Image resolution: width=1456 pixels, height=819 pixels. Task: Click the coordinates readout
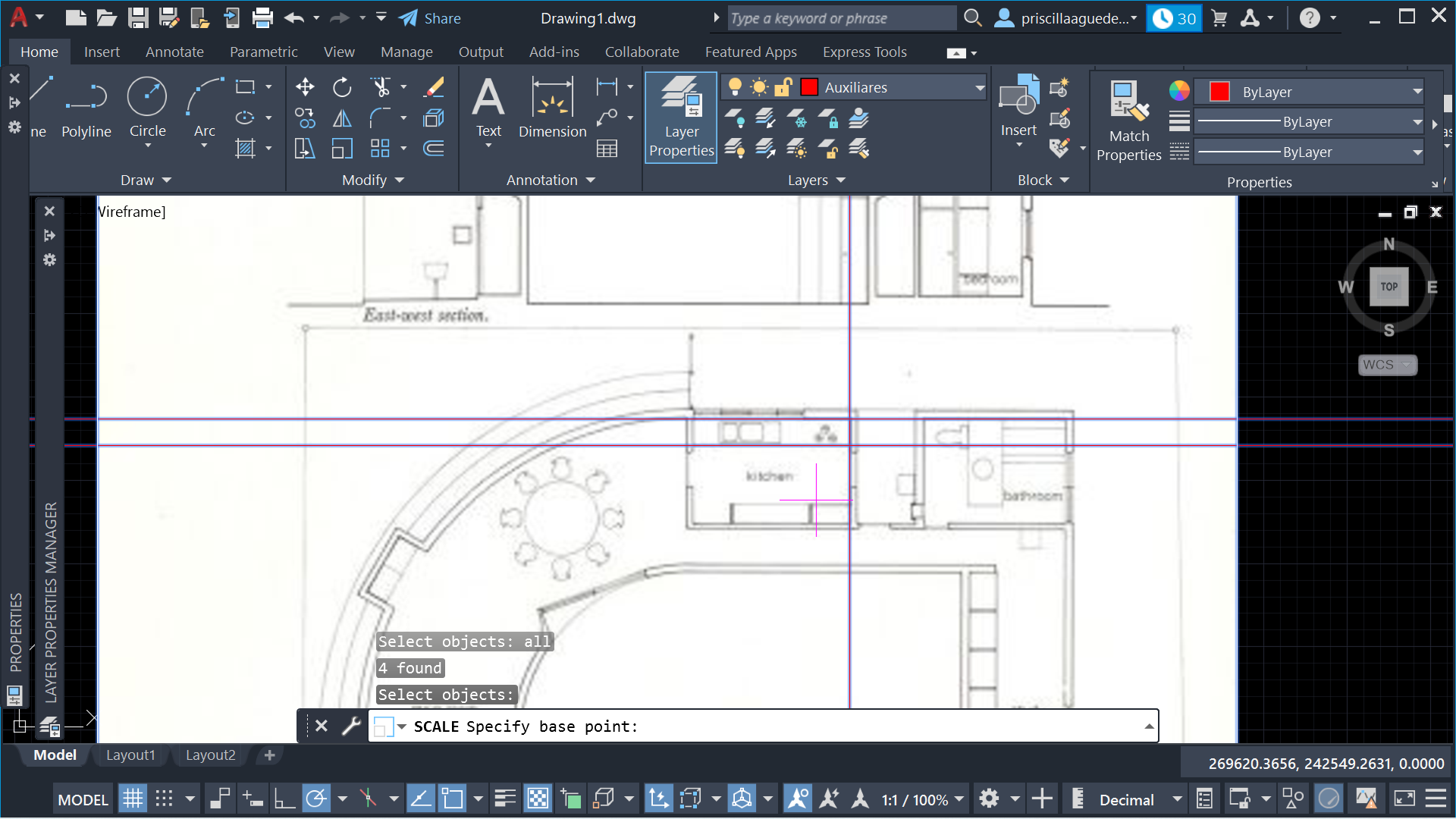tap(1326, 764)
